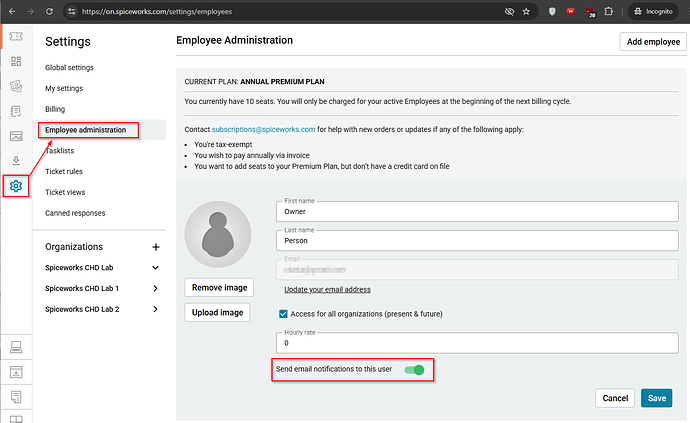Uncheck Access for all organizations checkbox

pyautogui.click(x=284, y=314)
